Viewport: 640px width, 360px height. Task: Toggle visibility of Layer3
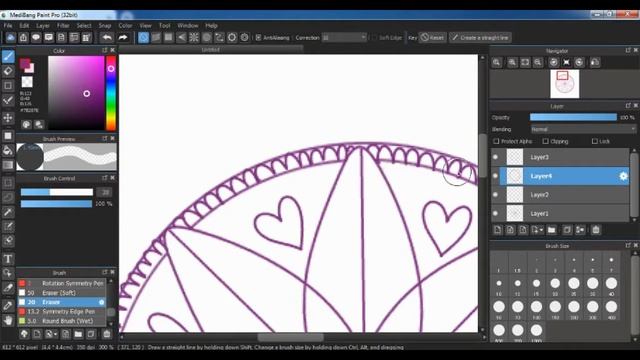coord(496,157)
